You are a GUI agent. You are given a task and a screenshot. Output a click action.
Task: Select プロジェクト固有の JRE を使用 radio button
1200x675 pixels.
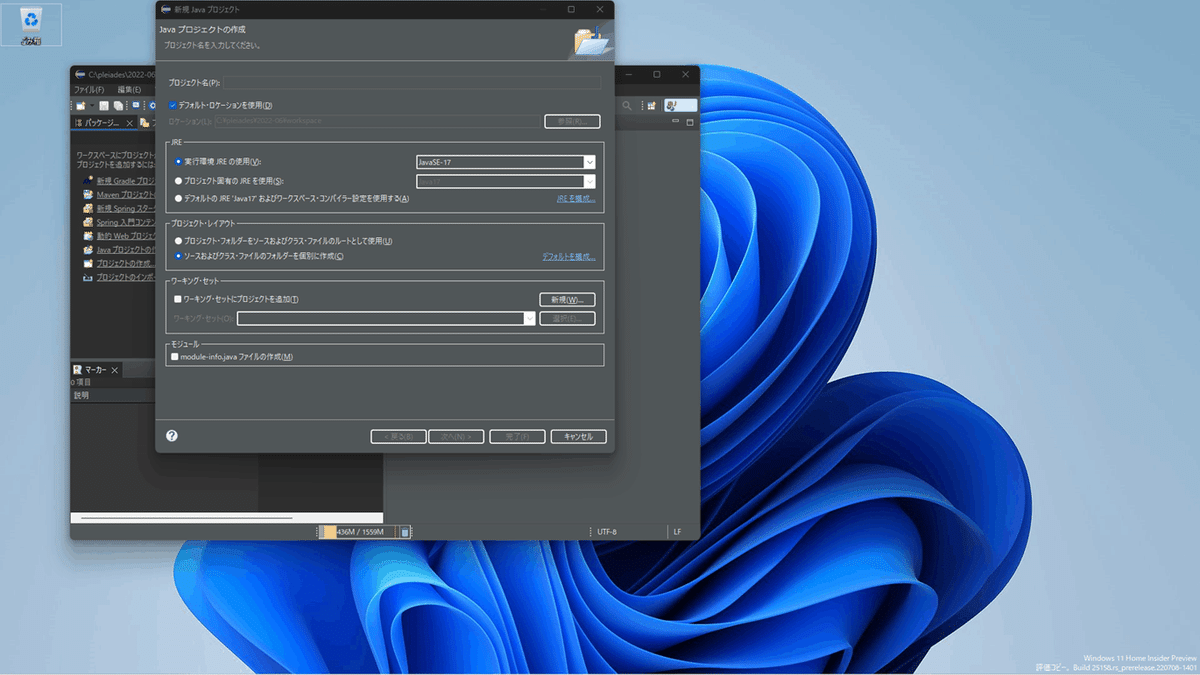(178, 181)
